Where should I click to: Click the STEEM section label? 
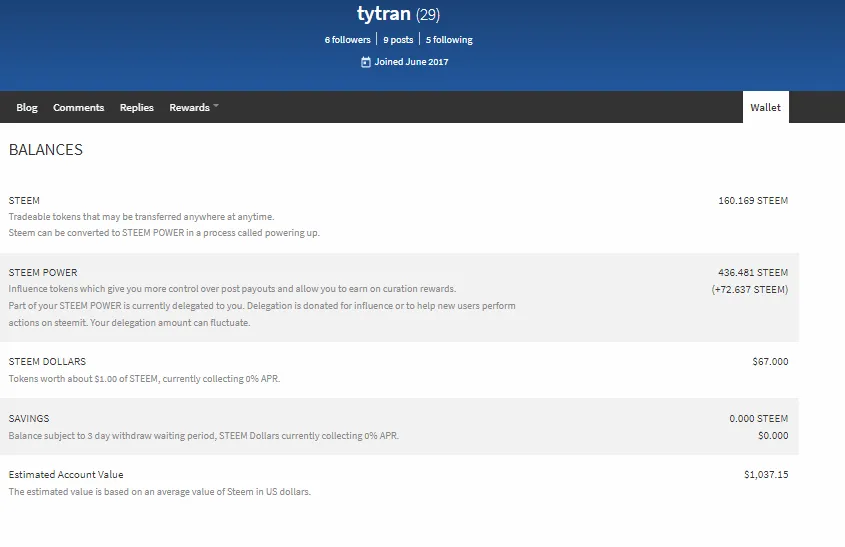[24, 200]
